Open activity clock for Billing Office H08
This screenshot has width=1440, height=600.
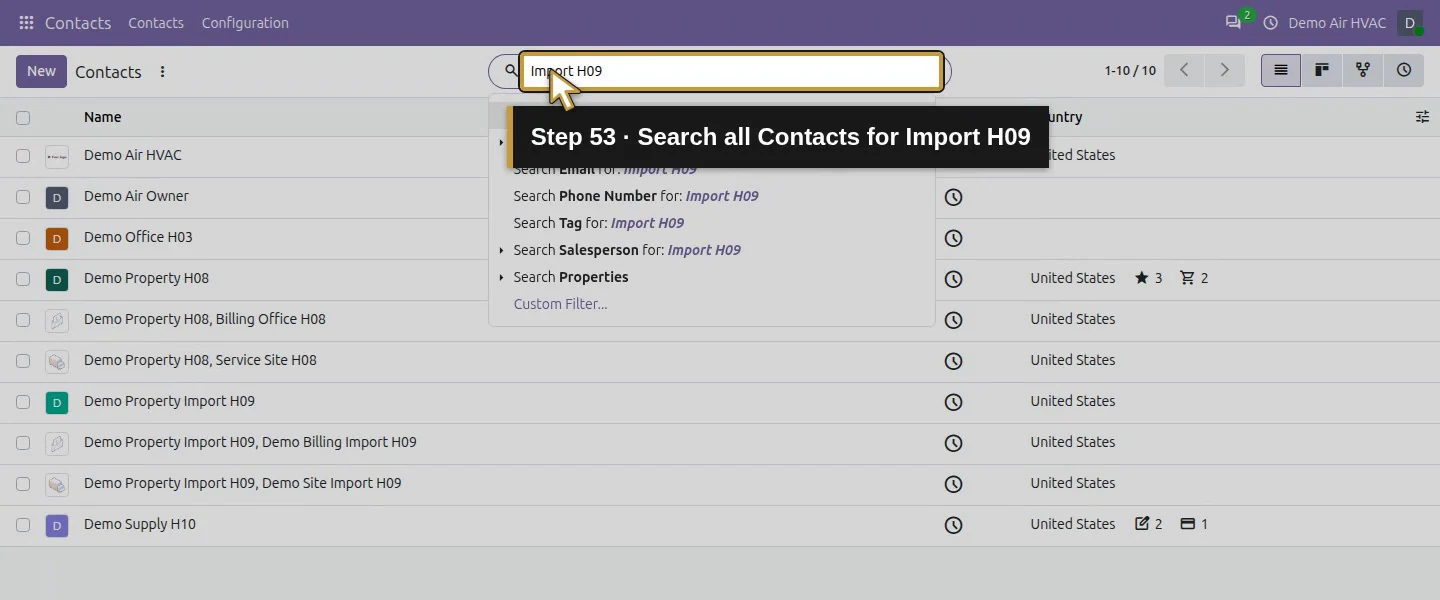click(x=953, y=320)
